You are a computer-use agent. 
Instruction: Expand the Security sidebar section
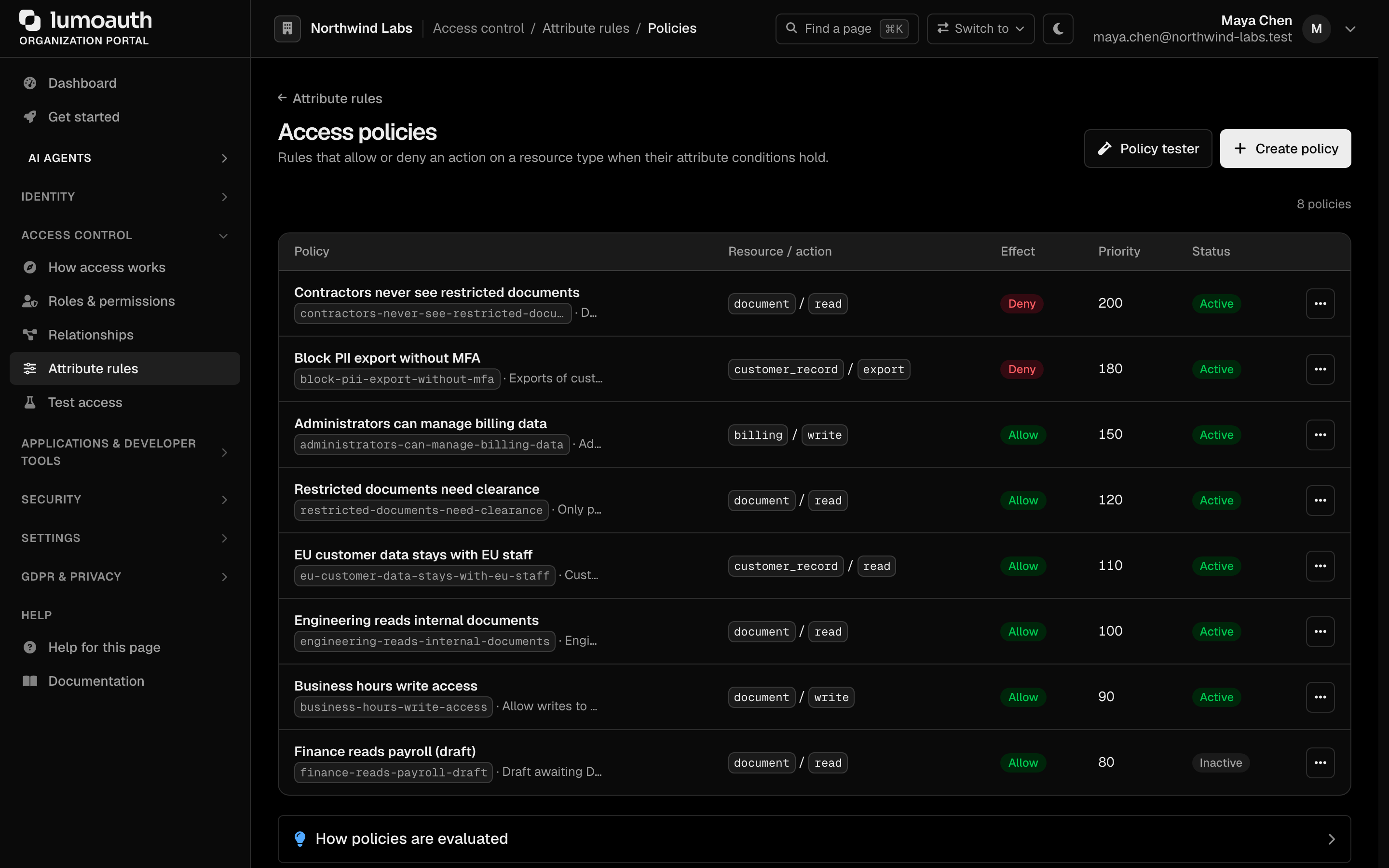click(125, 500)
